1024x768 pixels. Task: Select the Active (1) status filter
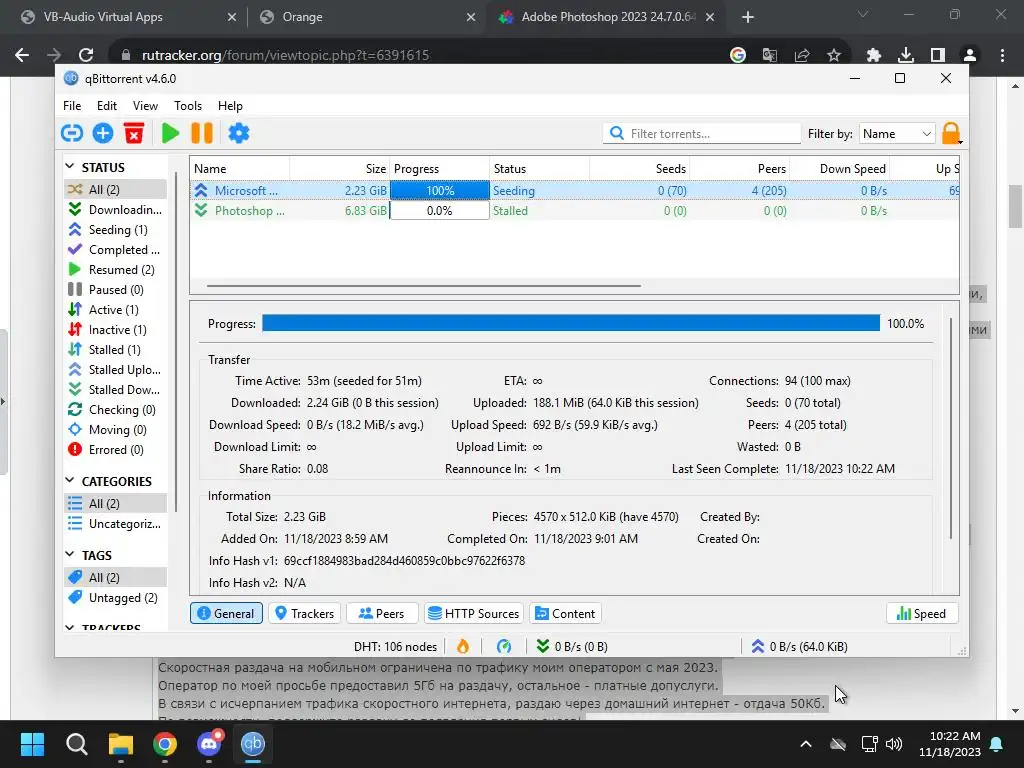pos(116,310)
